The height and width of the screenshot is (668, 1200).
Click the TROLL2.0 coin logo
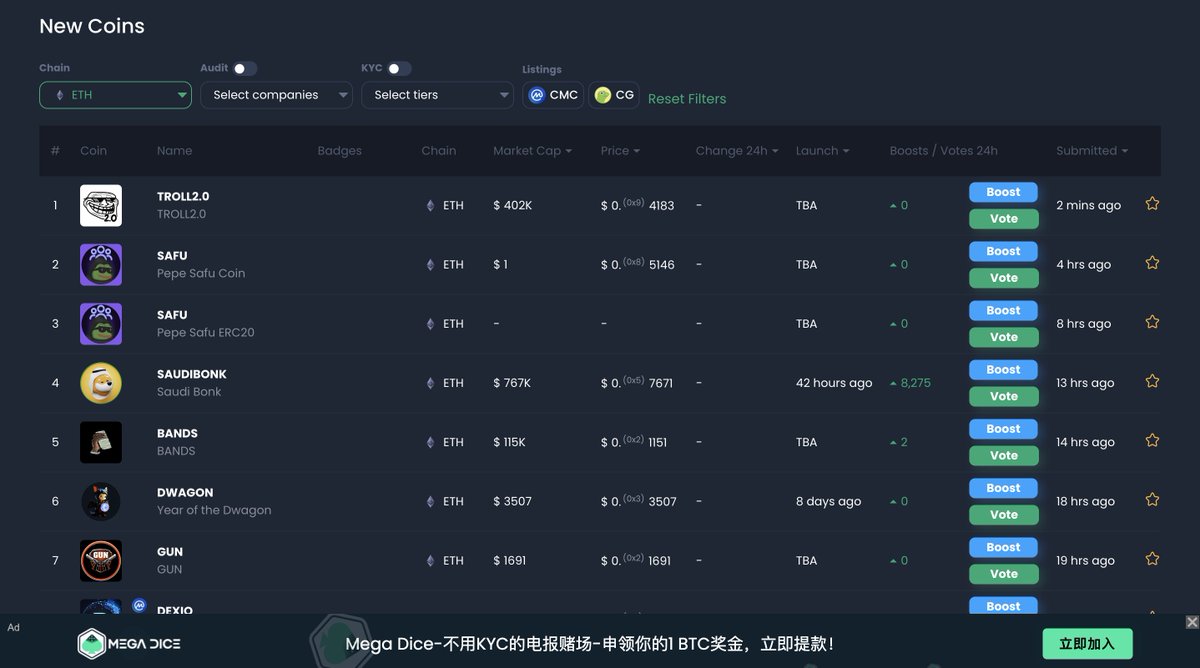[x=101, y=205]
